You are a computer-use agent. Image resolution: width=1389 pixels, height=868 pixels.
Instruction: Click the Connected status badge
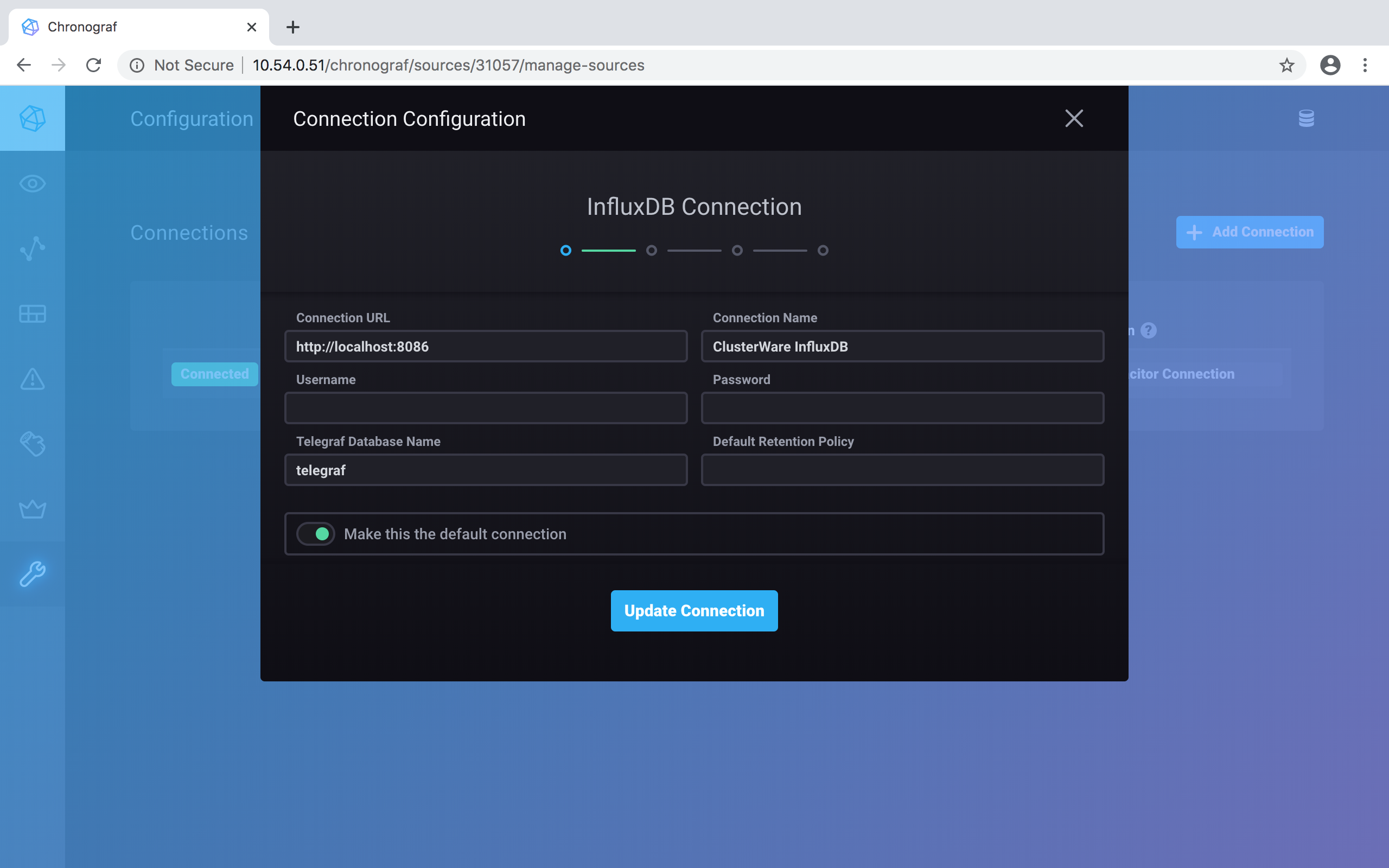(x=215, y=374)
